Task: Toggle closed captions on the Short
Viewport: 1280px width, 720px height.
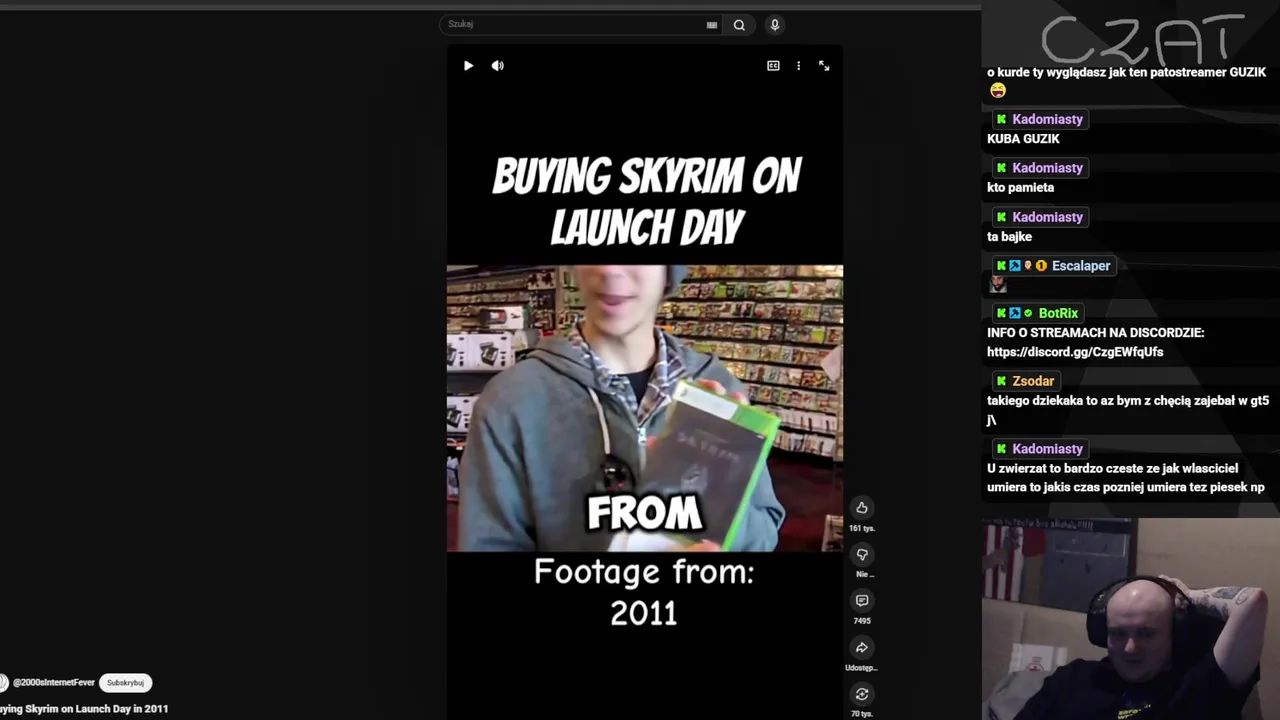Action: coord(773,66)
